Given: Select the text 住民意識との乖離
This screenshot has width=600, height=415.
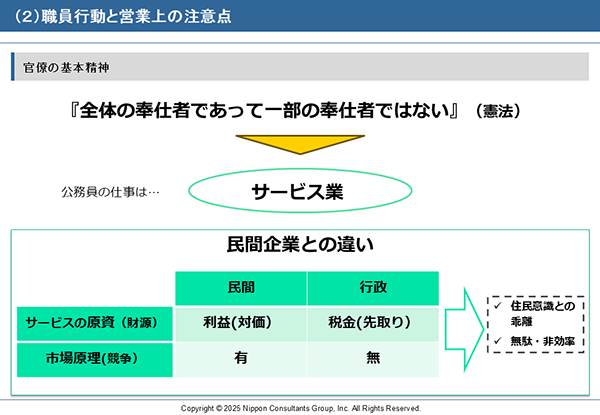Looking at the screenshot, I should (x=543, y=314).
